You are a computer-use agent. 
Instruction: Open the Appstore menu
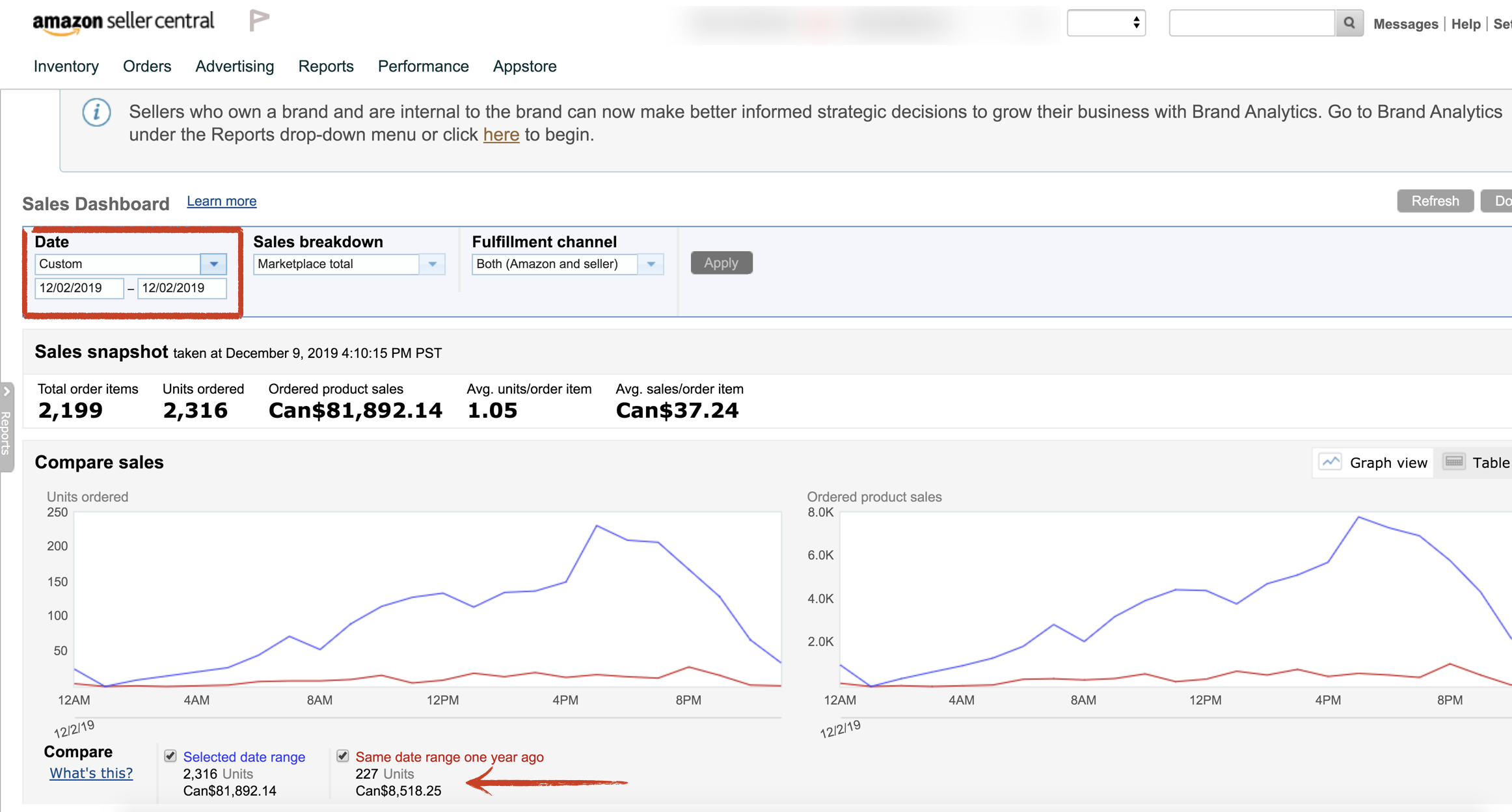pyautogui.click(x=525, y=66)
